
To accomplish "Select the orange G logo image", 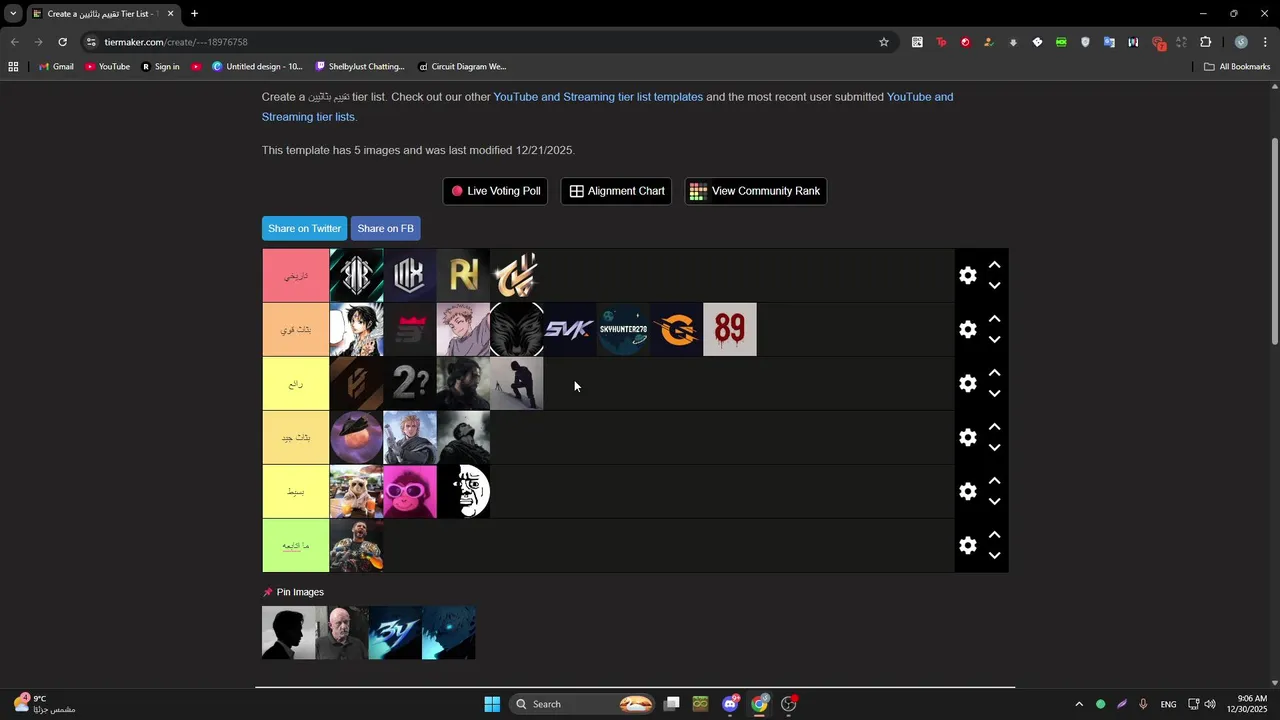I will click(676, 329).
